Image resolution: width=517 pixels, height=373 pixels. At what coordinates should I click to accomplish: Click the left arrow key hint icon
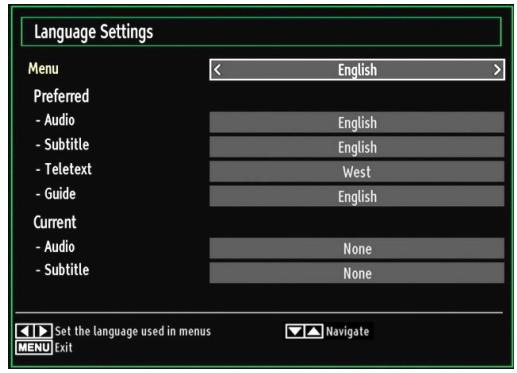(x=24, y=331)
